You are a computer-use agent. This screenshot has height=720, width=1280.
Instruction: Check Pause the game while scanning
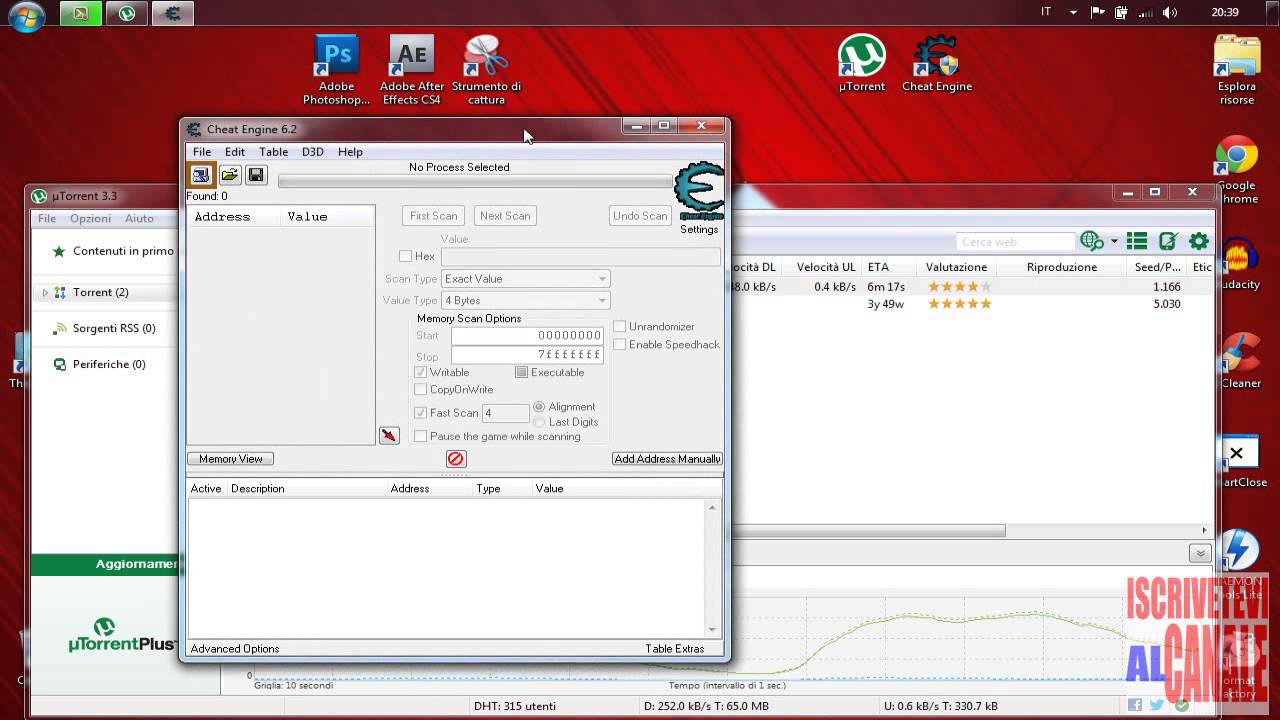421,436
